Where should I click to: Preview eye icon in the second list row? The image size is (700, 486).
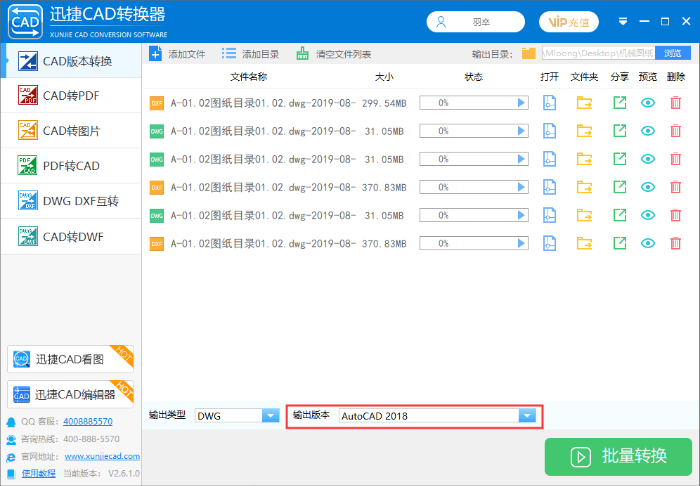[648, 131]
